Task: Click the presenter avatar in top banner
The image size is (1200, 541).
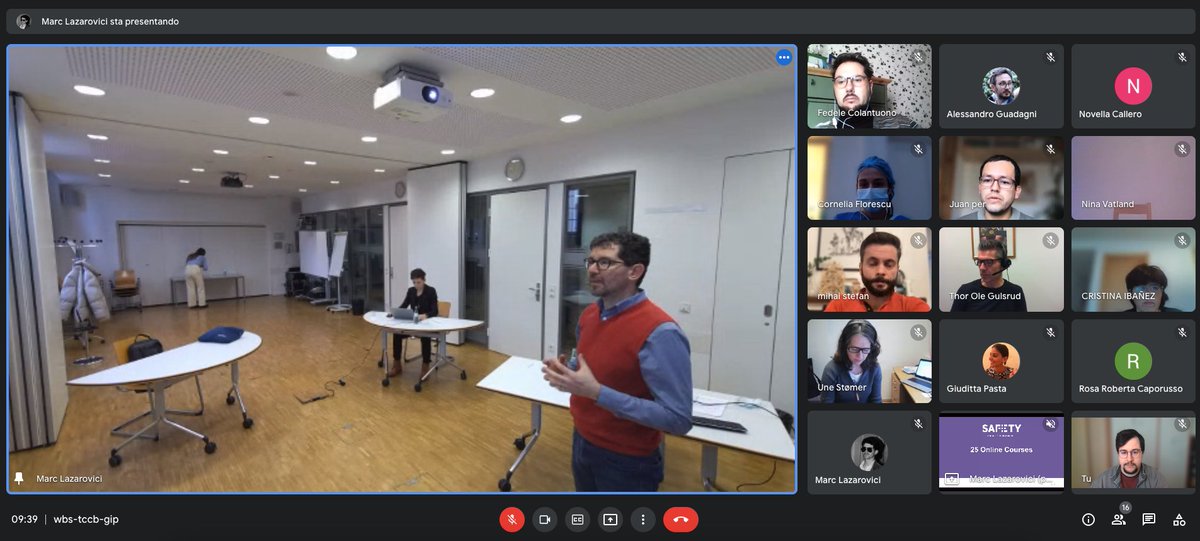Action: pyautogui.click(x=23, y=21)
